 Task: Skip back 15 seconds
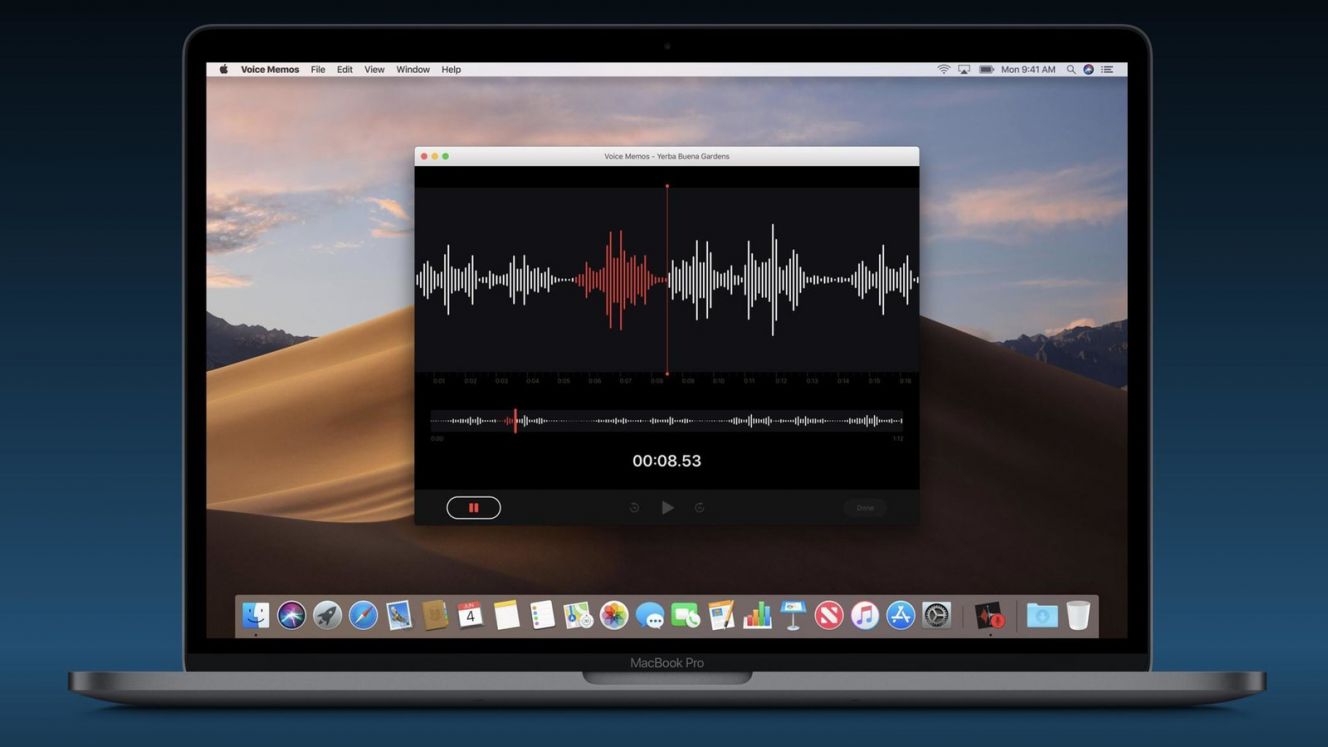[634, 508]
